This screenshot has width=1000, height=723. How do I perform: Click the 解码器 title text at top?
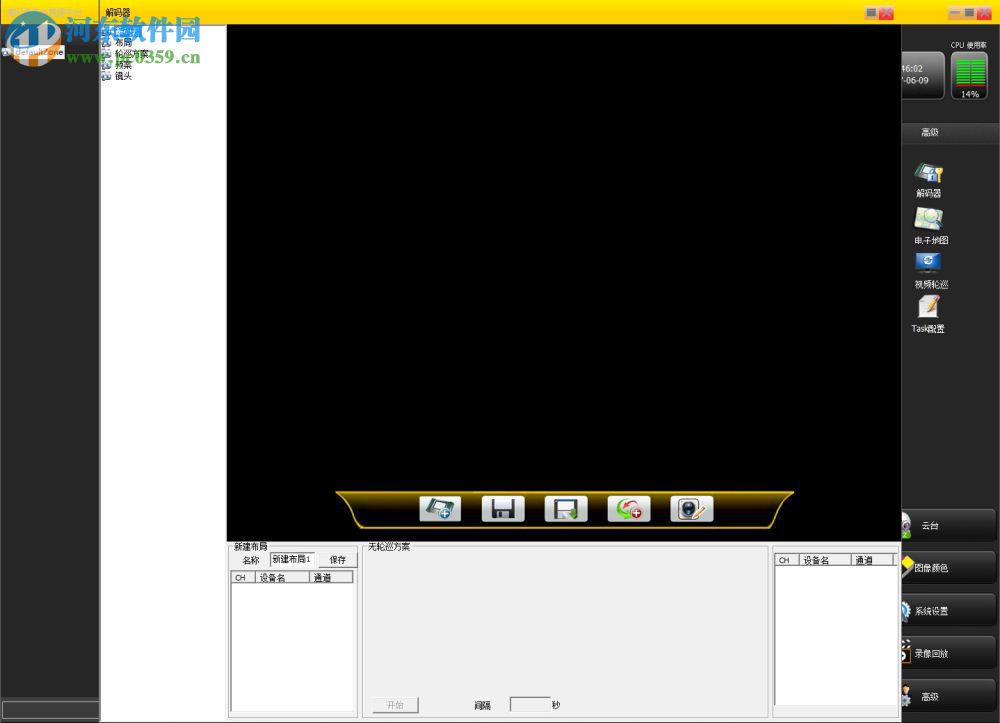click(x=118, y=12)
